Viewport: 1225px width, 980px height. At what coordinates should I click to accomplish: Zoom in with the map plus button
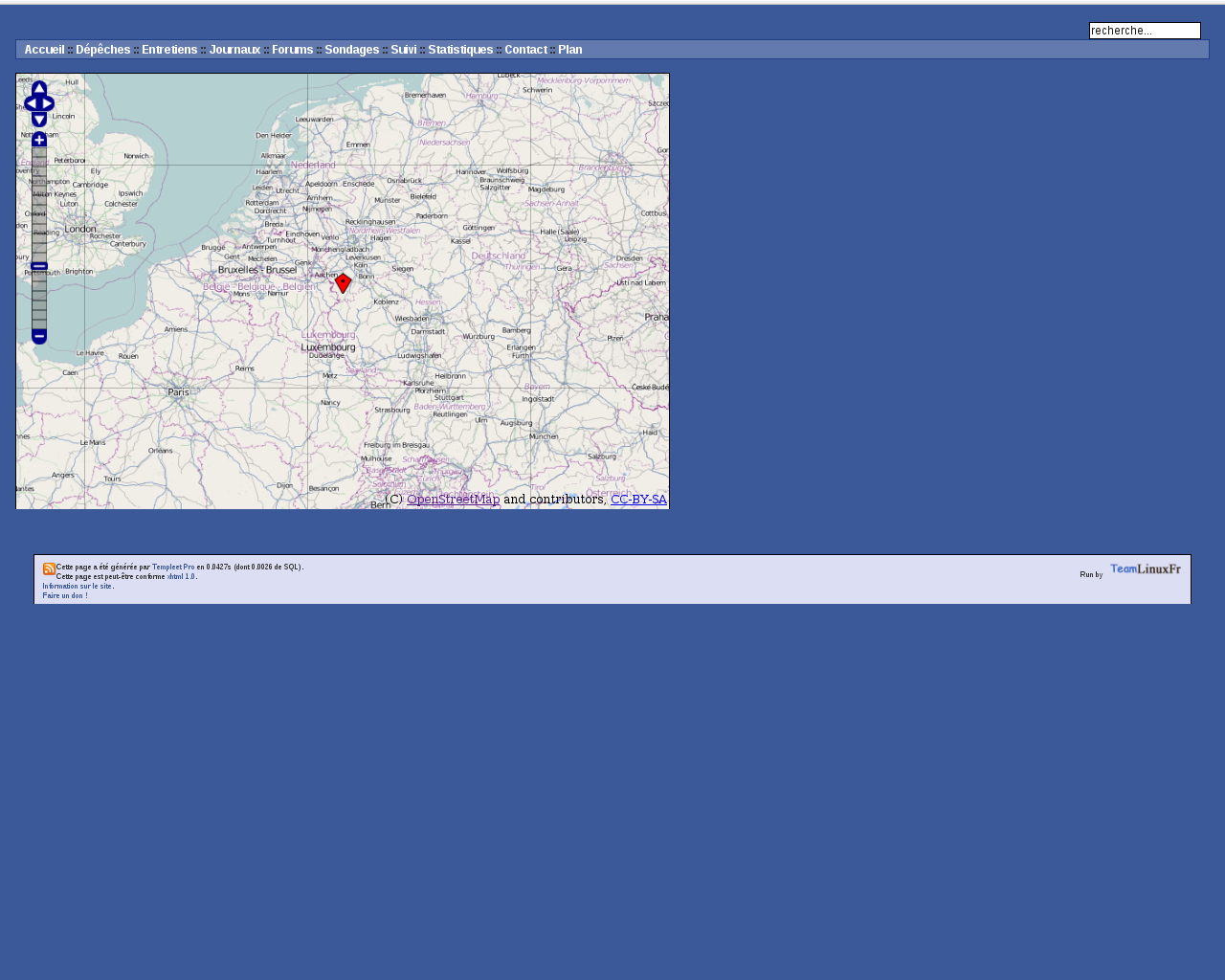(x=39, y=140)
